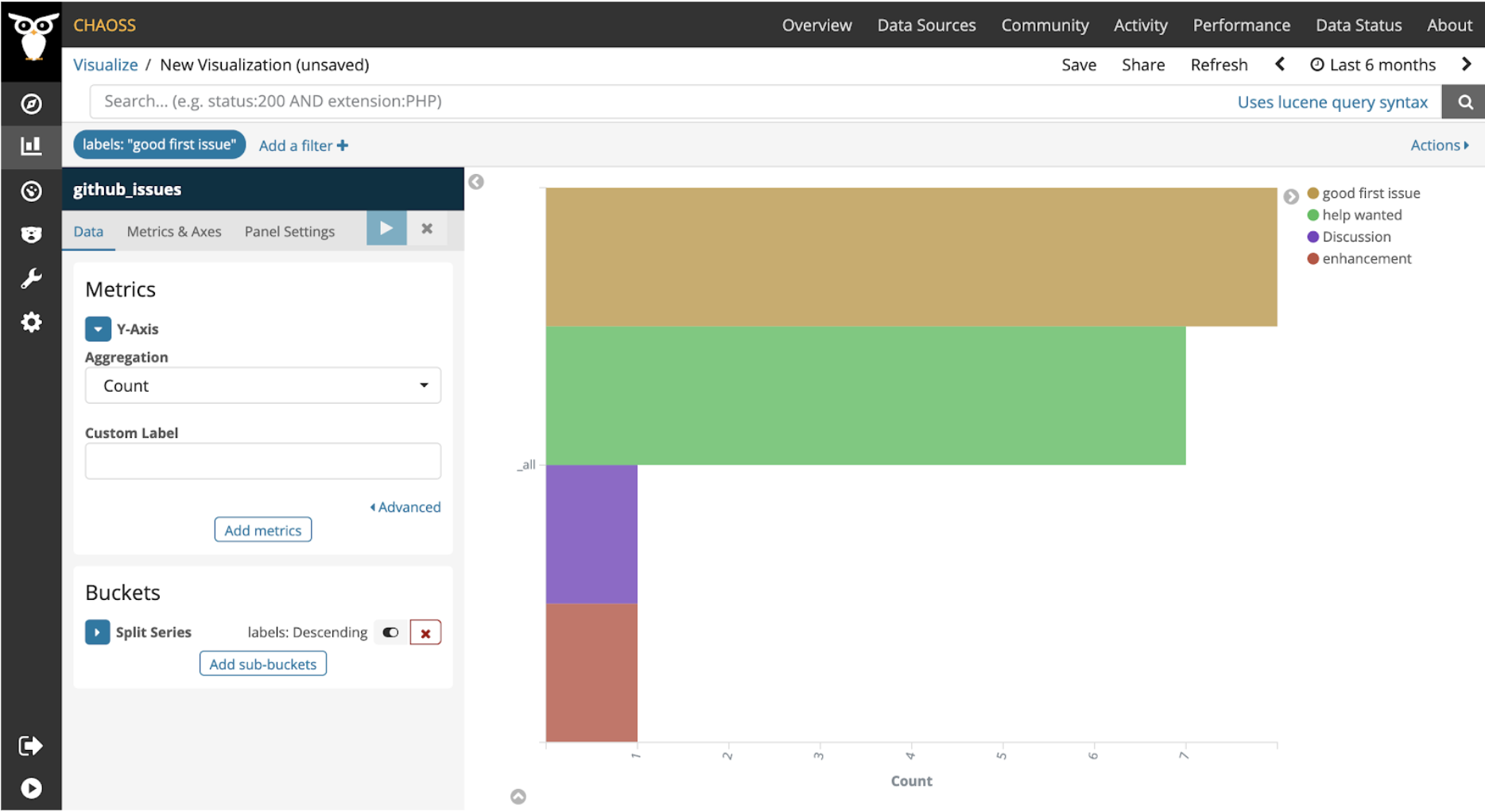Image resolution: width=1485 pixels, height=812 pixels.
Task: Toggle the legend with arrow icon
Action: 1291,196
